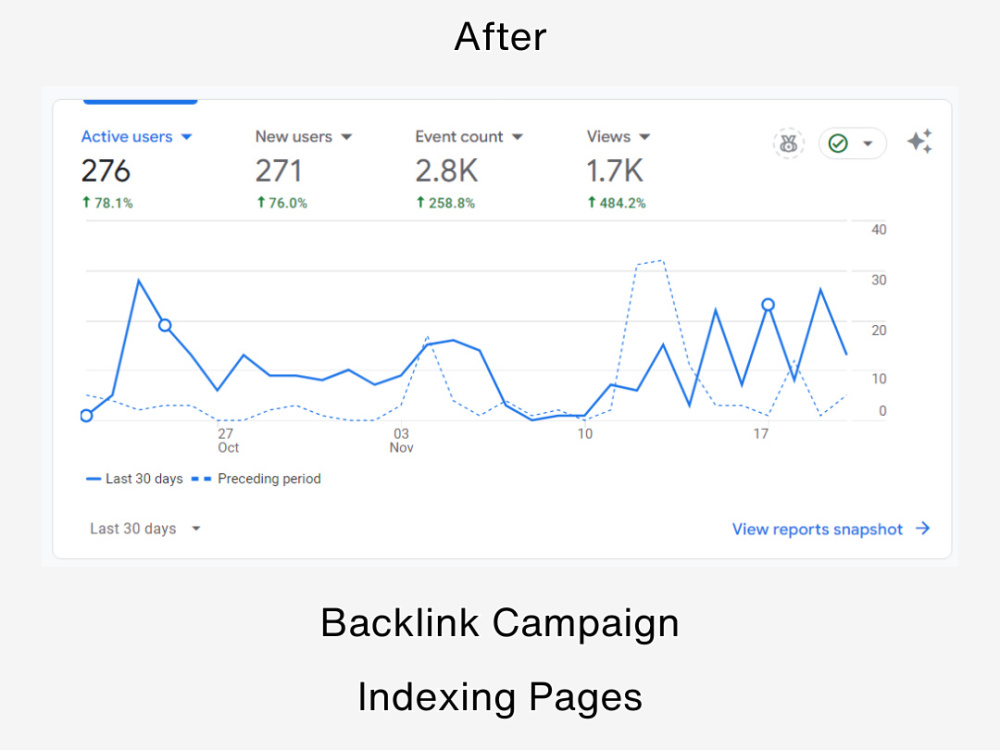The height and width of the screenshot is (750, 1000).
Task: Open the dropdown beside the green checkmark
Action: (867, 143)
